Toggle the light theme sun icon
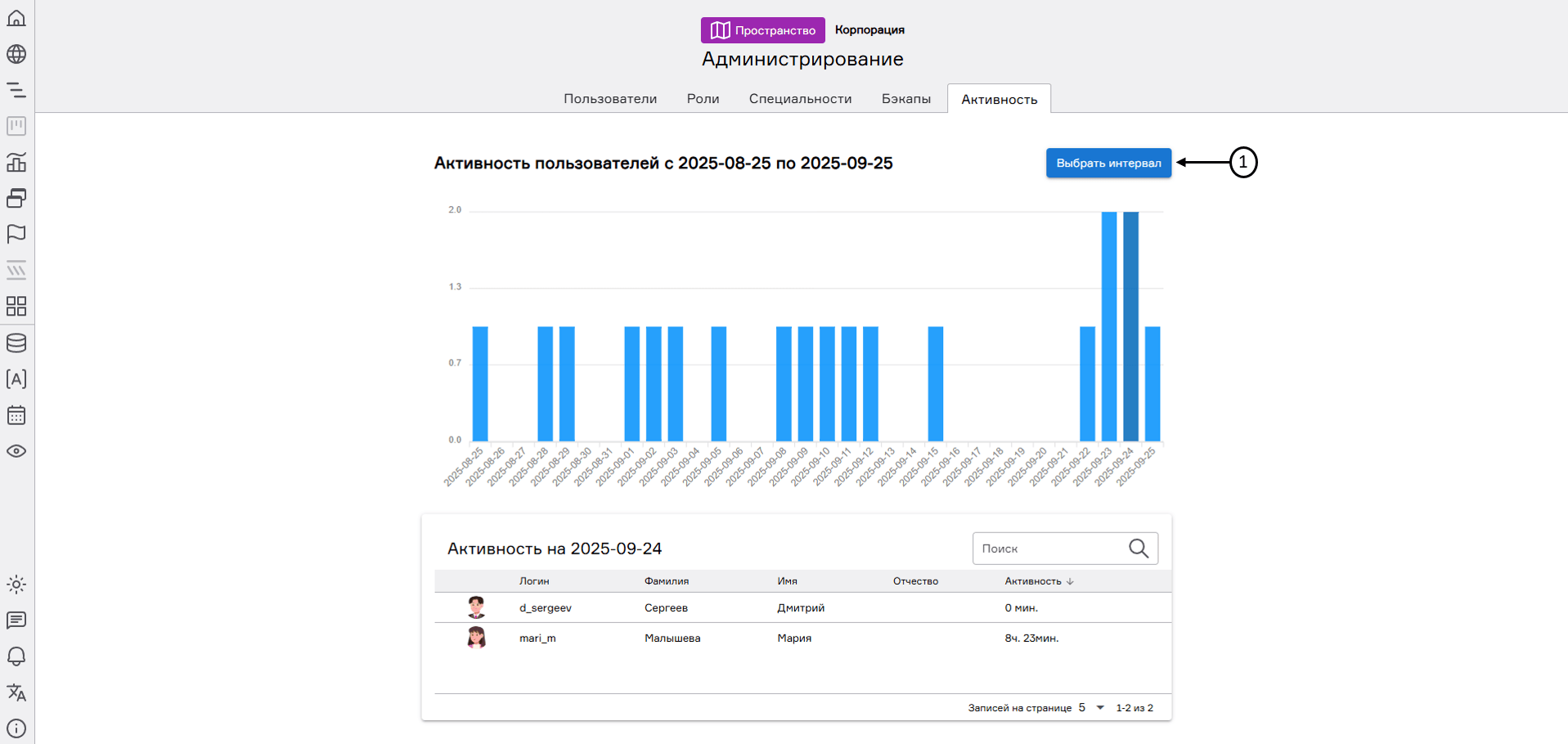 (16, 585)
